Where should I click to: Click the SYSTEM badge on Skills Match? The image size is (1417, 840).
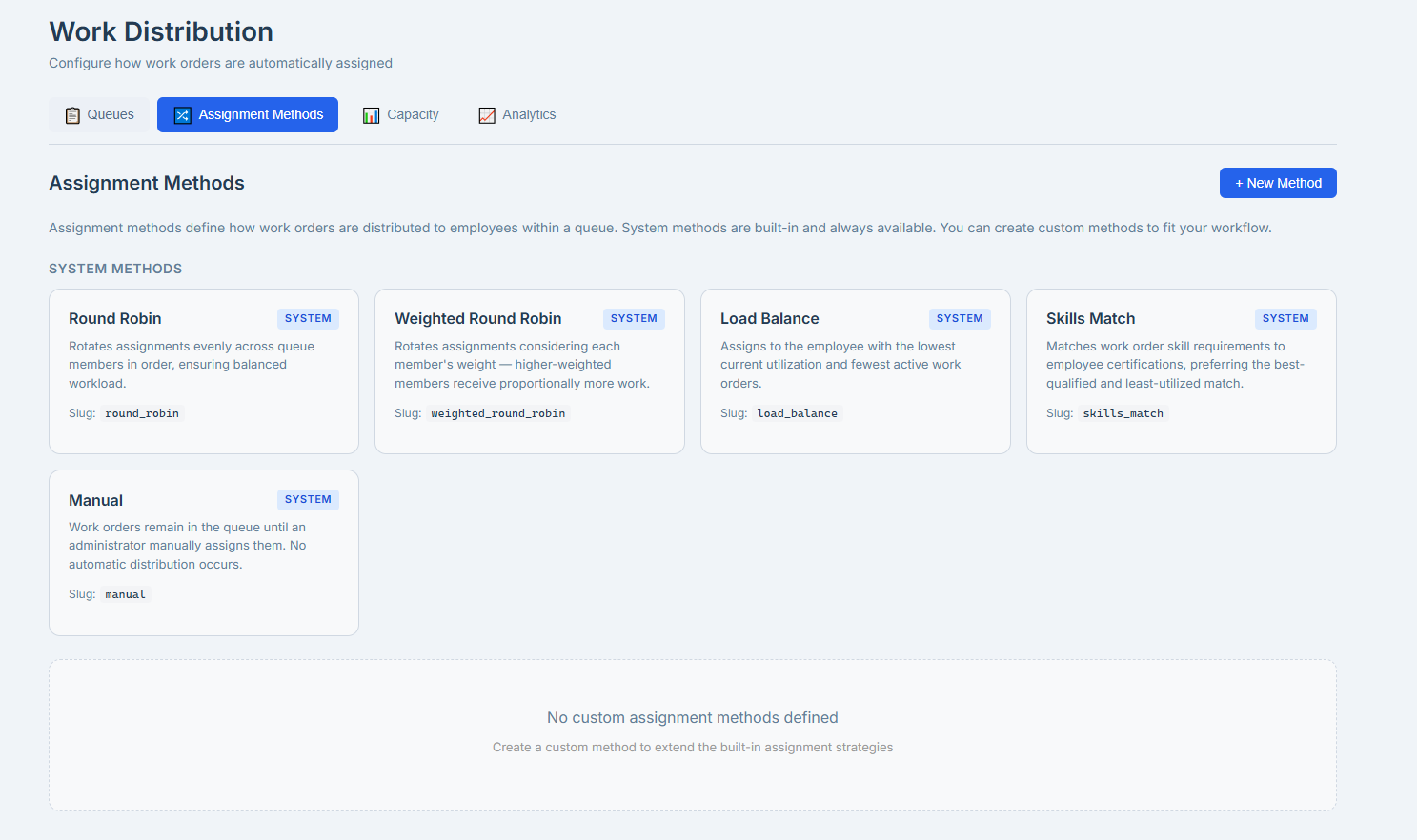tap(1285, 318)
